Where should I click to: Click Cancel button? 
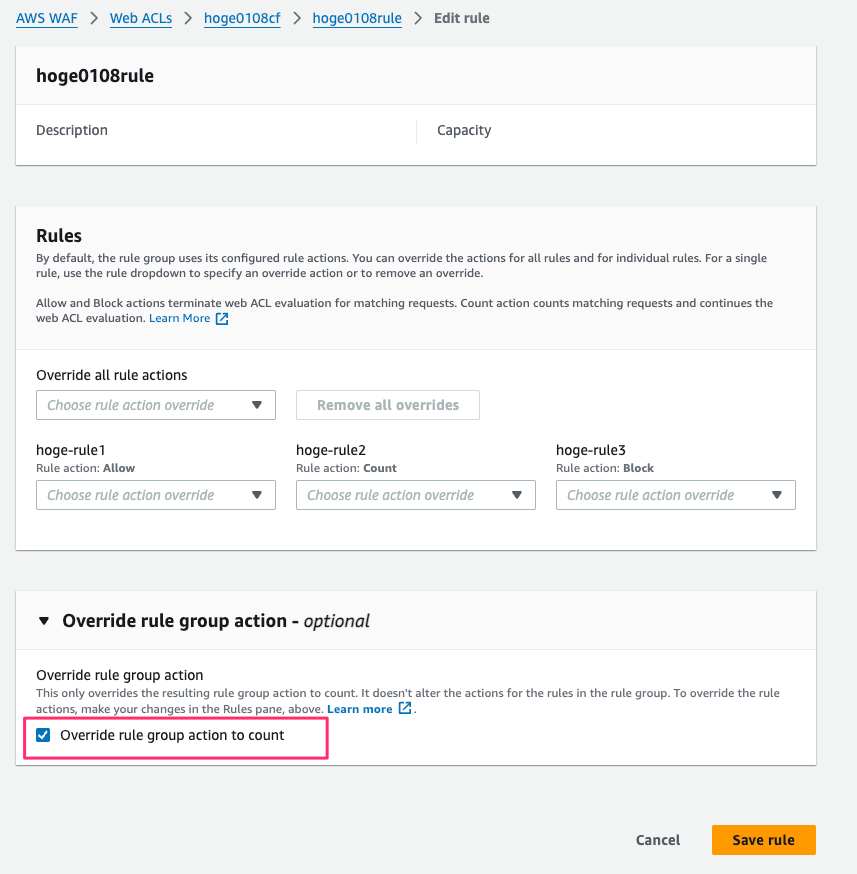click(x=658, y=840)
